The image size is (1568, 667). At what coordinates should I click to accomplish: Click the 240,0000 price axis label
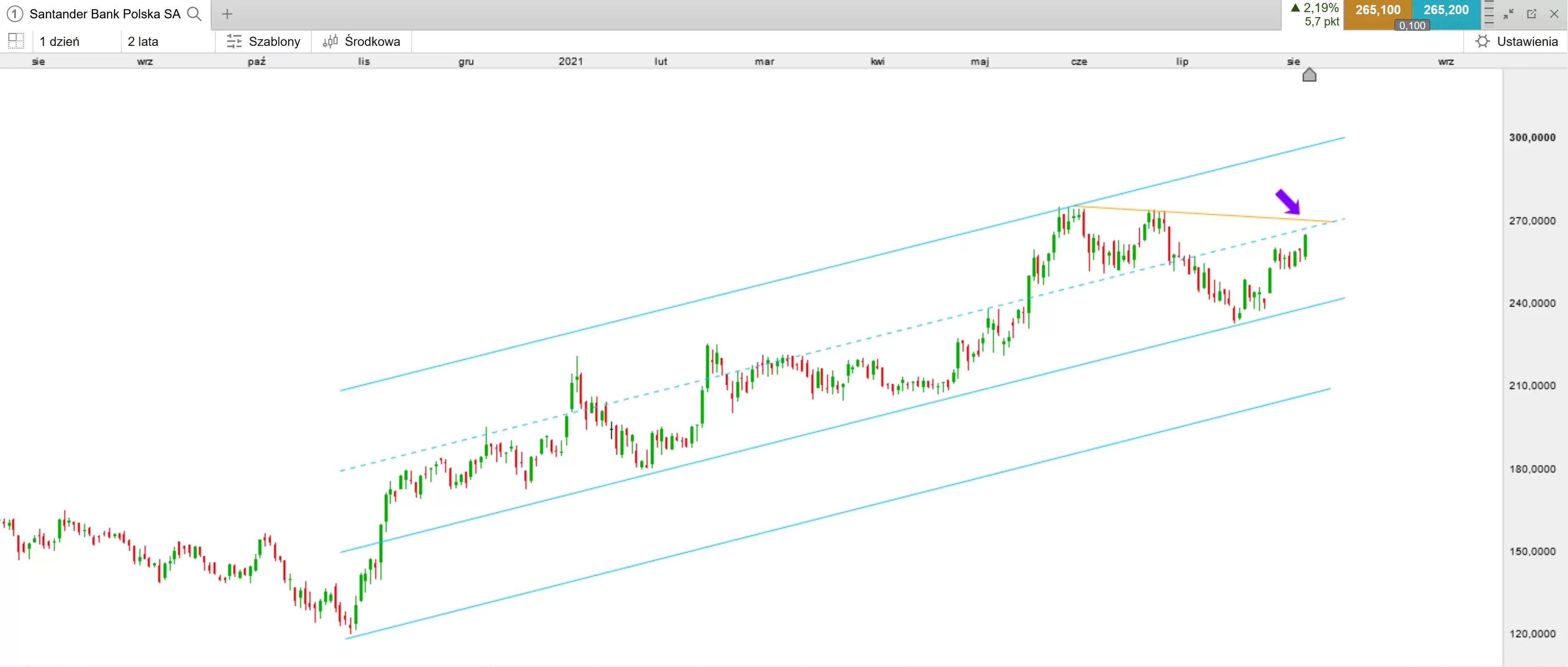tap(1532, 303)
